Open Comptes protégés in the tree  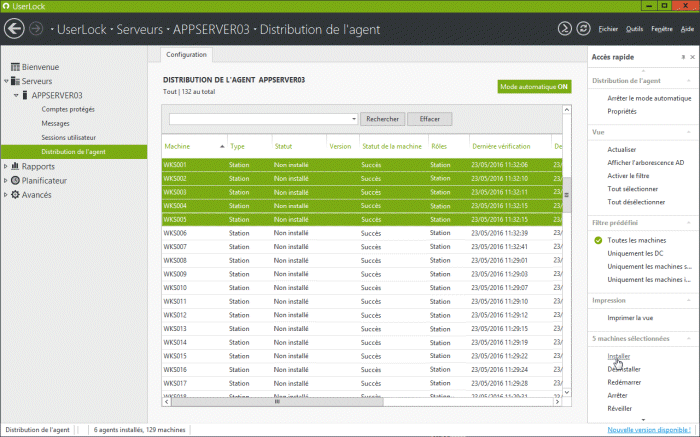68,109
